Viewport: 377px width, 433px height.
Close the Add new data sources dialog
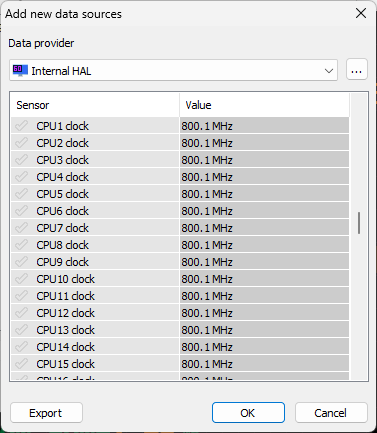pyautogui.click(x=361, y=14)
